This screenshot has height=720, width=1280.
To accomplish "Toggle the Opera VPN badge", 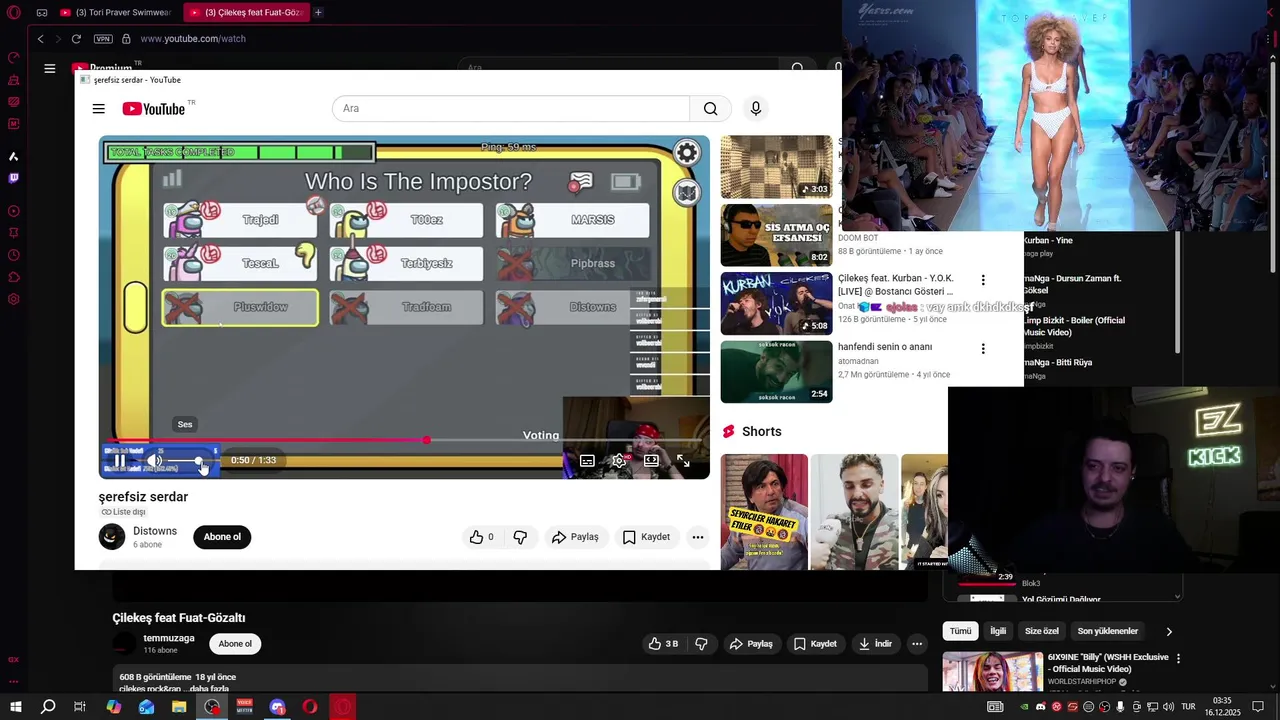I will 103,39.
